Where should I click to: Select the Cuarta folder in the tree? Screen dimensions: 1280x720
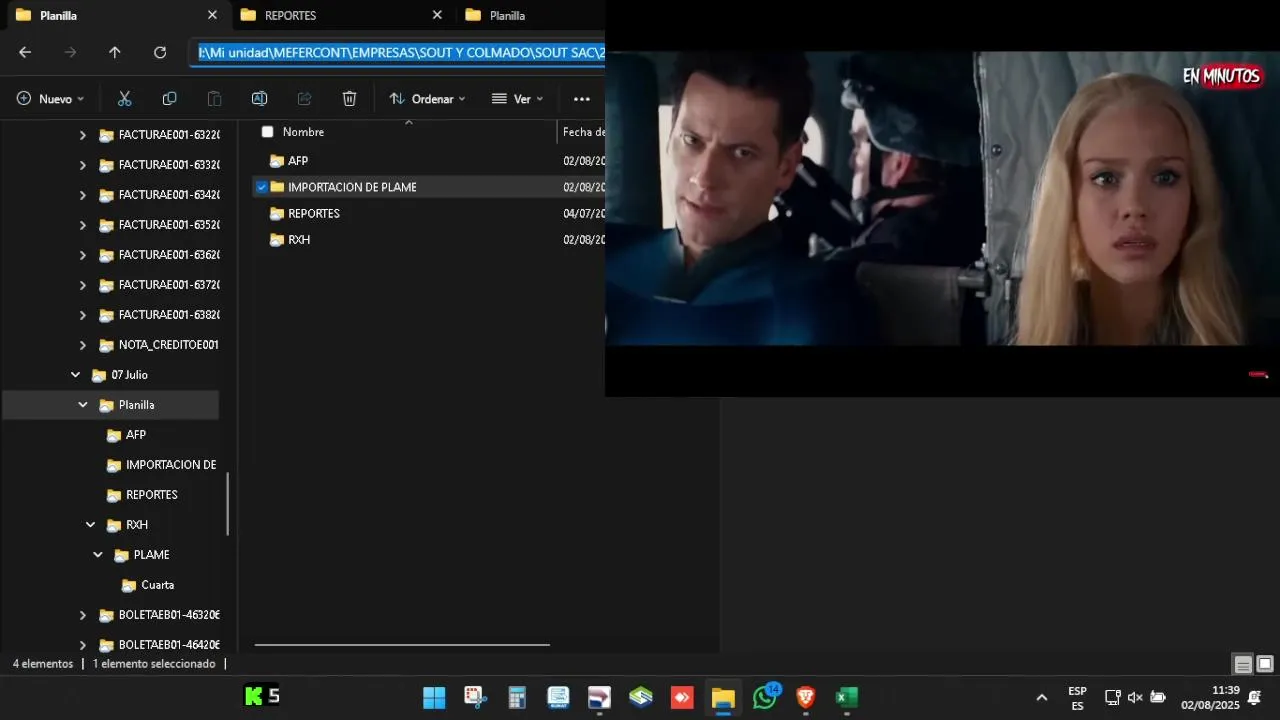click(157, 585)
